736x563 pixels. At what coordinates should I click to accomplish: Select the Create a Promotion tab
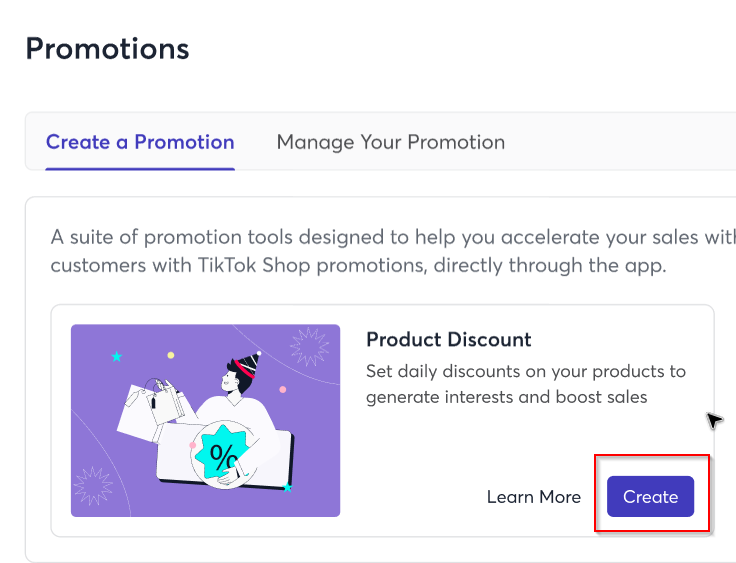(140, 142)
